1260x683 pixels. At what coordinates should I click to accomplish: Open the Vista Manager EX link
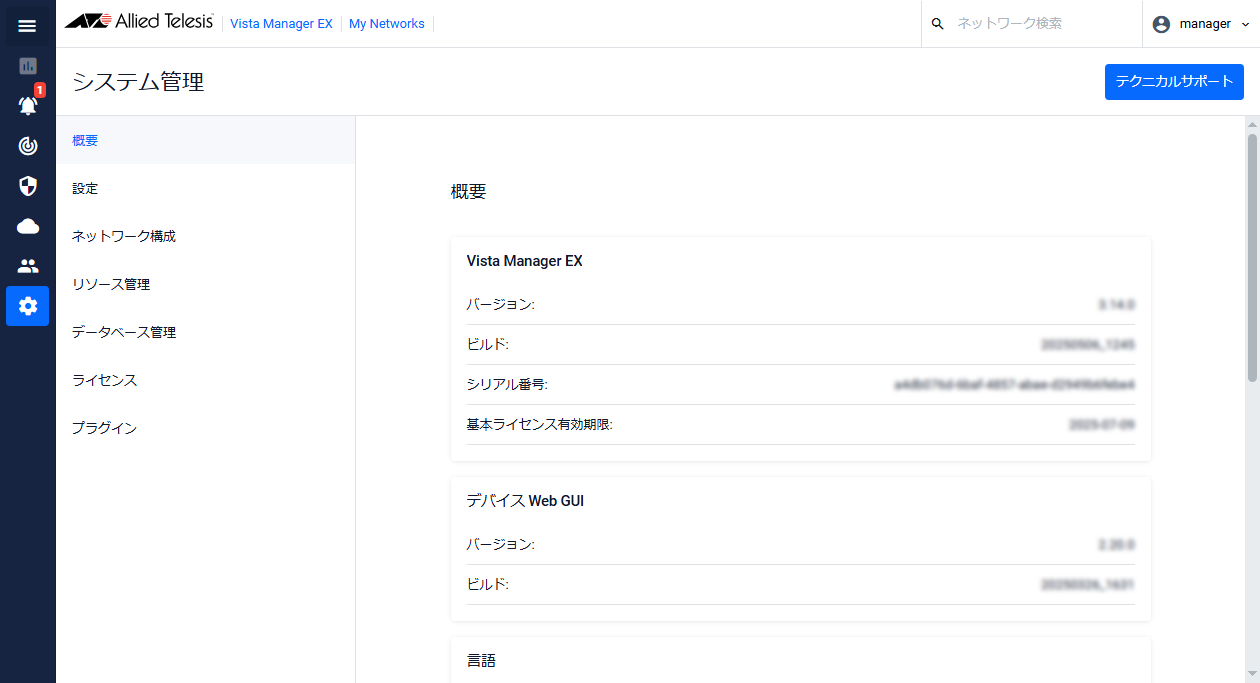pos(281,24)
